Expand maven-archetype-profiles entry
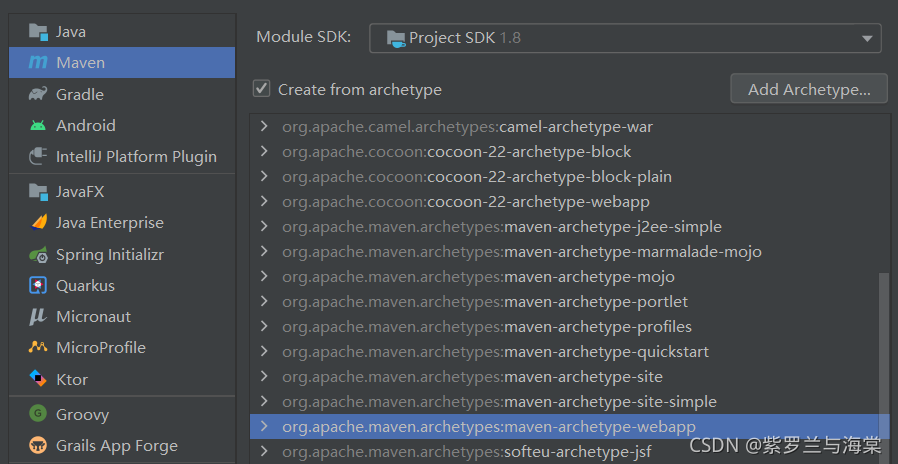 264,327
